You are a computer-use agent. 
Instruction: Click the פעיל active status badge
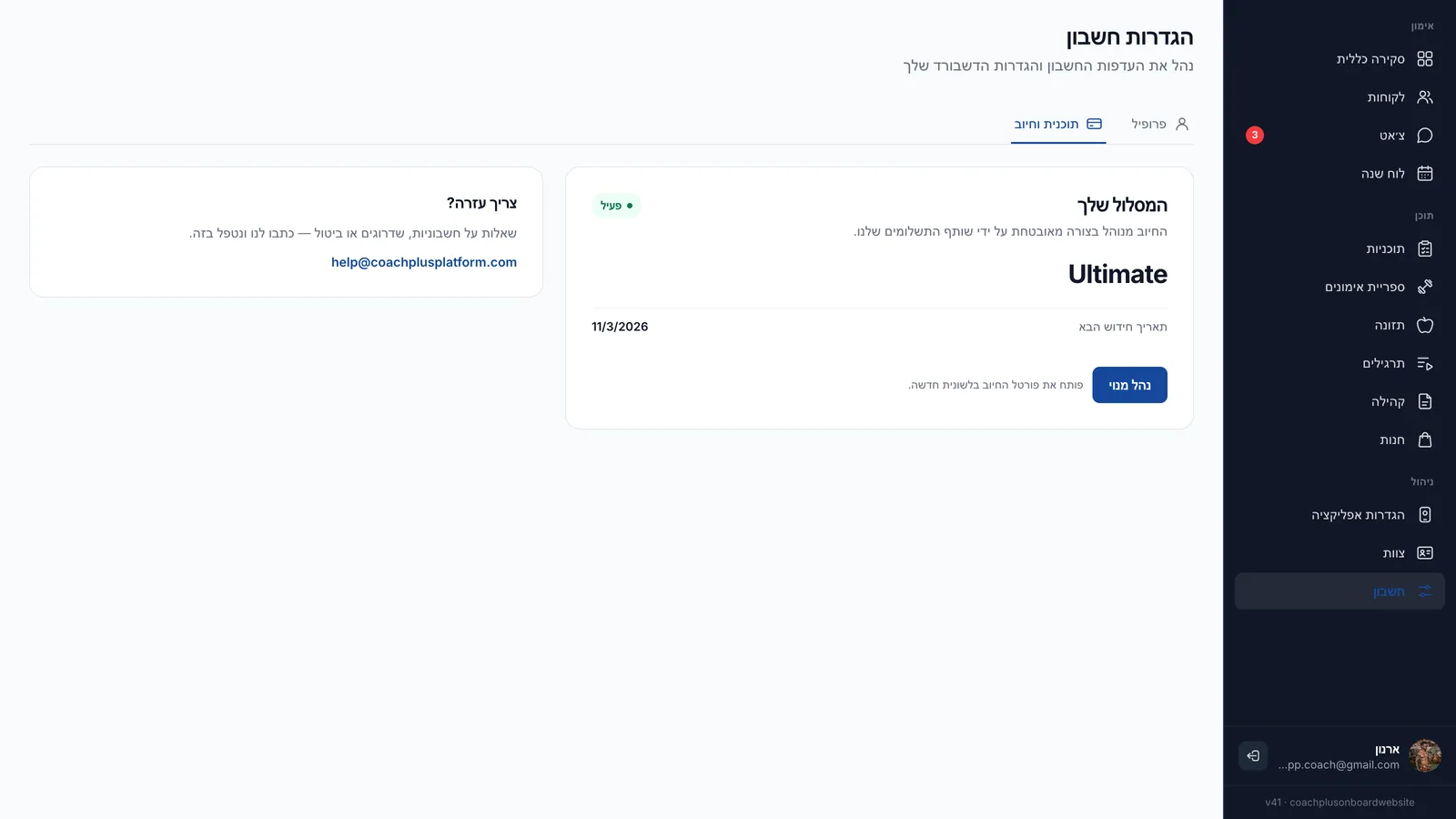[617, 206]
